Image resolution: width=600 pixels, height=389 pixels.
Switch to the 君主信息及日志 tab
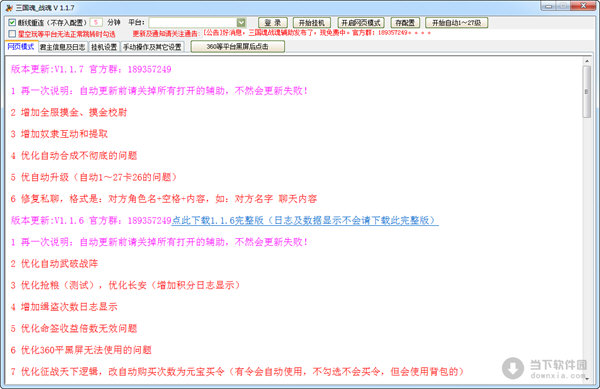pos(63,47)
